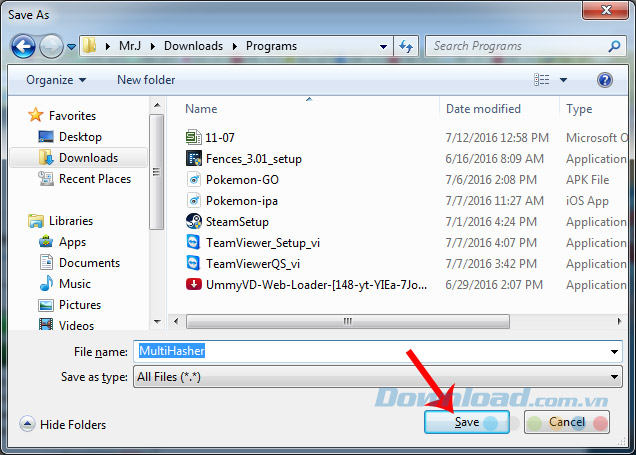Select file name Pokemon-GO
Screen dimensions: 636x455
coord(242,180)
